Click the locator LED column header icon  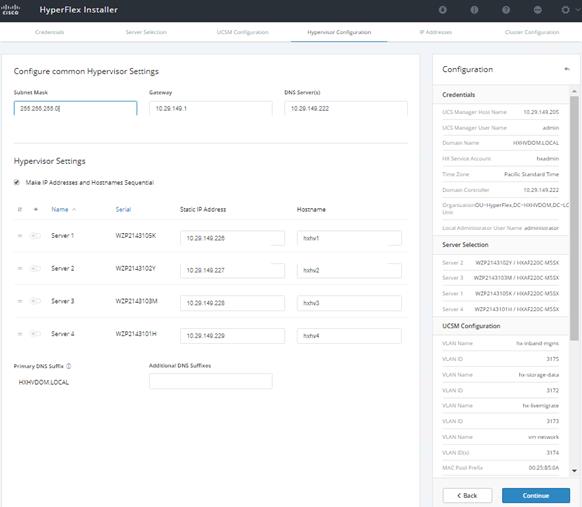36,209
